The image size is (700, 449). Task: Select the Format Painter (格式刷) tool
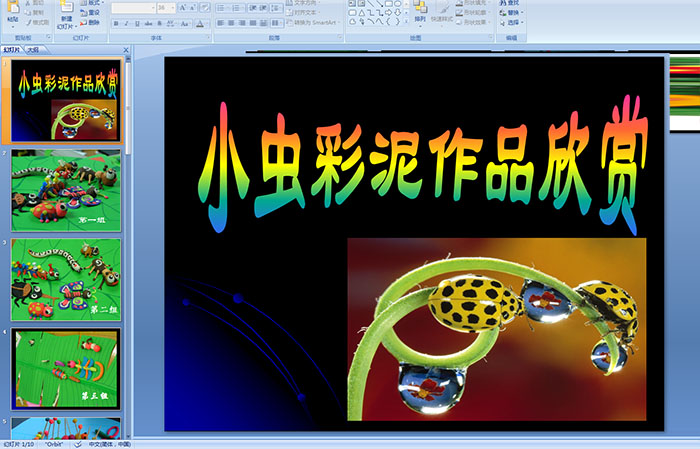[38, 22]
